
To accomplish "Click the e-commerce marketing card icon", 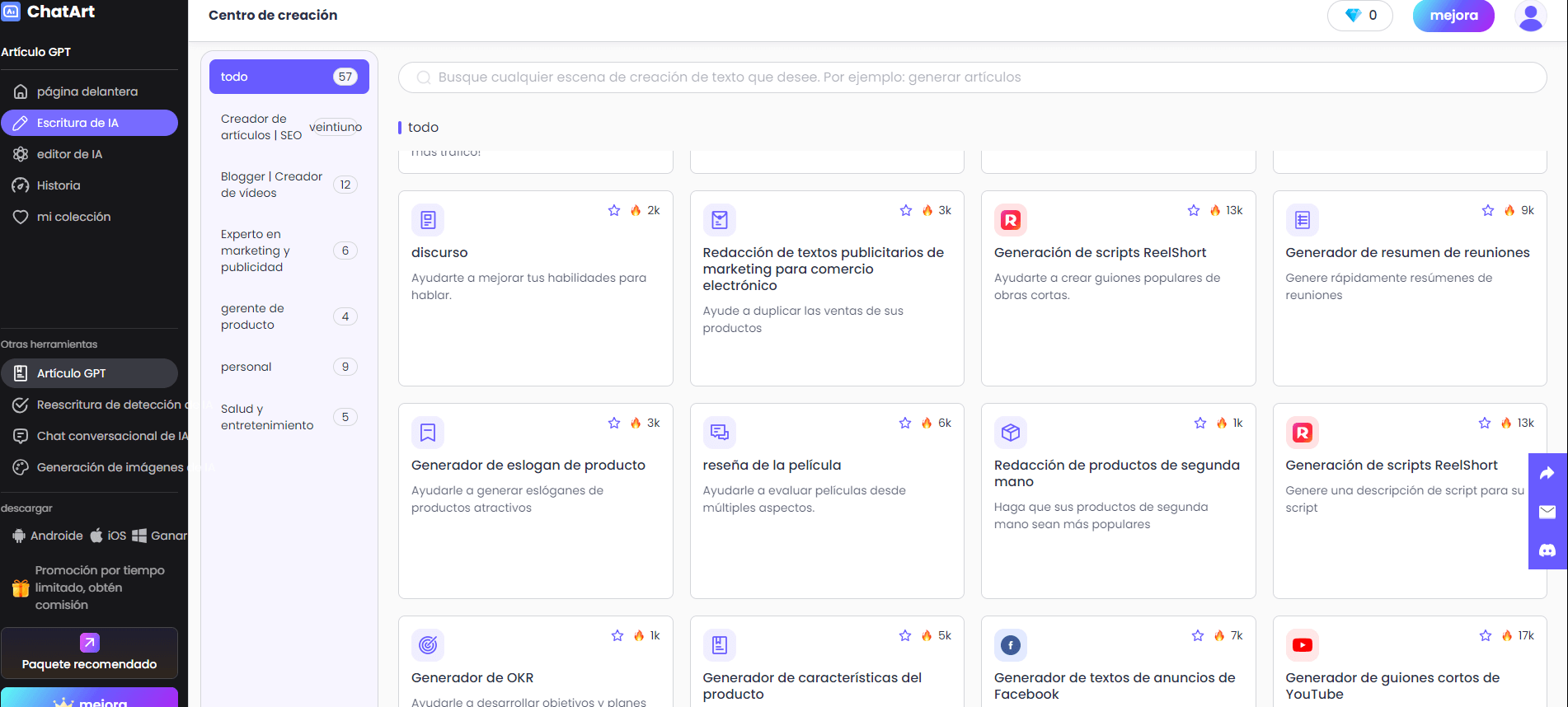I will click(720, 220).
